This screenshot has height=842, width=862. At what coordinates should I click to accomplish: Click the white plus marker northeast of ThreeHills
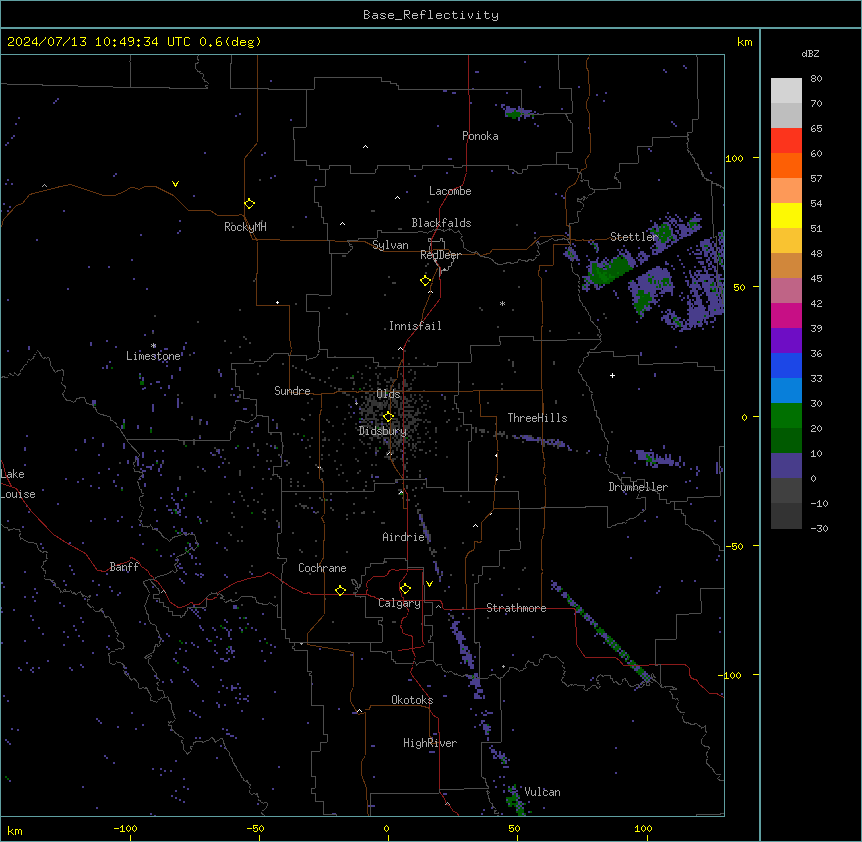point(612,375)
